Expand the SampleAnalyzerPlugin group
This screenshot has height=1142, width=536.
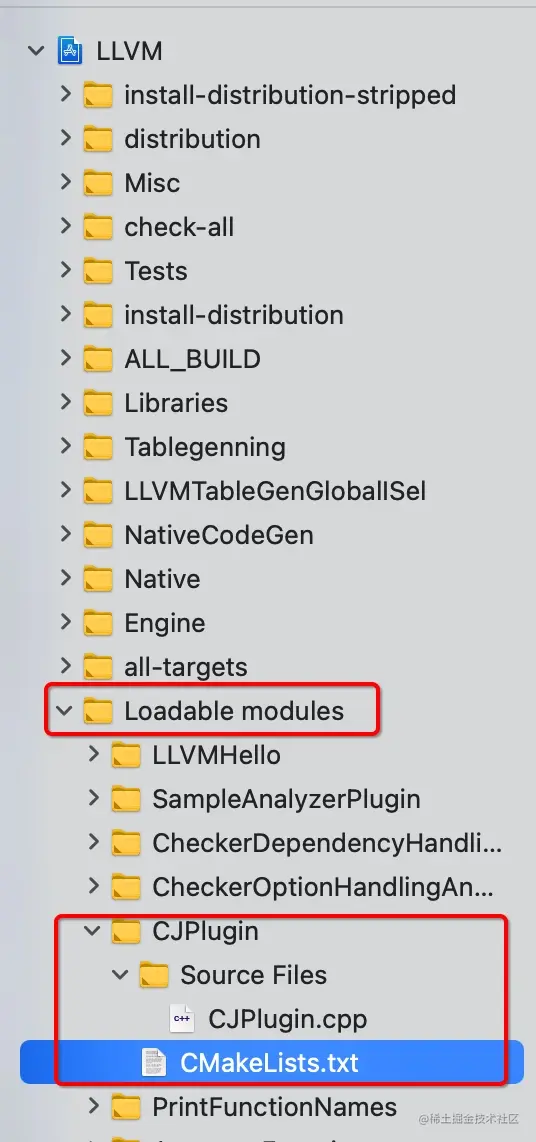(x=93, y=798)
